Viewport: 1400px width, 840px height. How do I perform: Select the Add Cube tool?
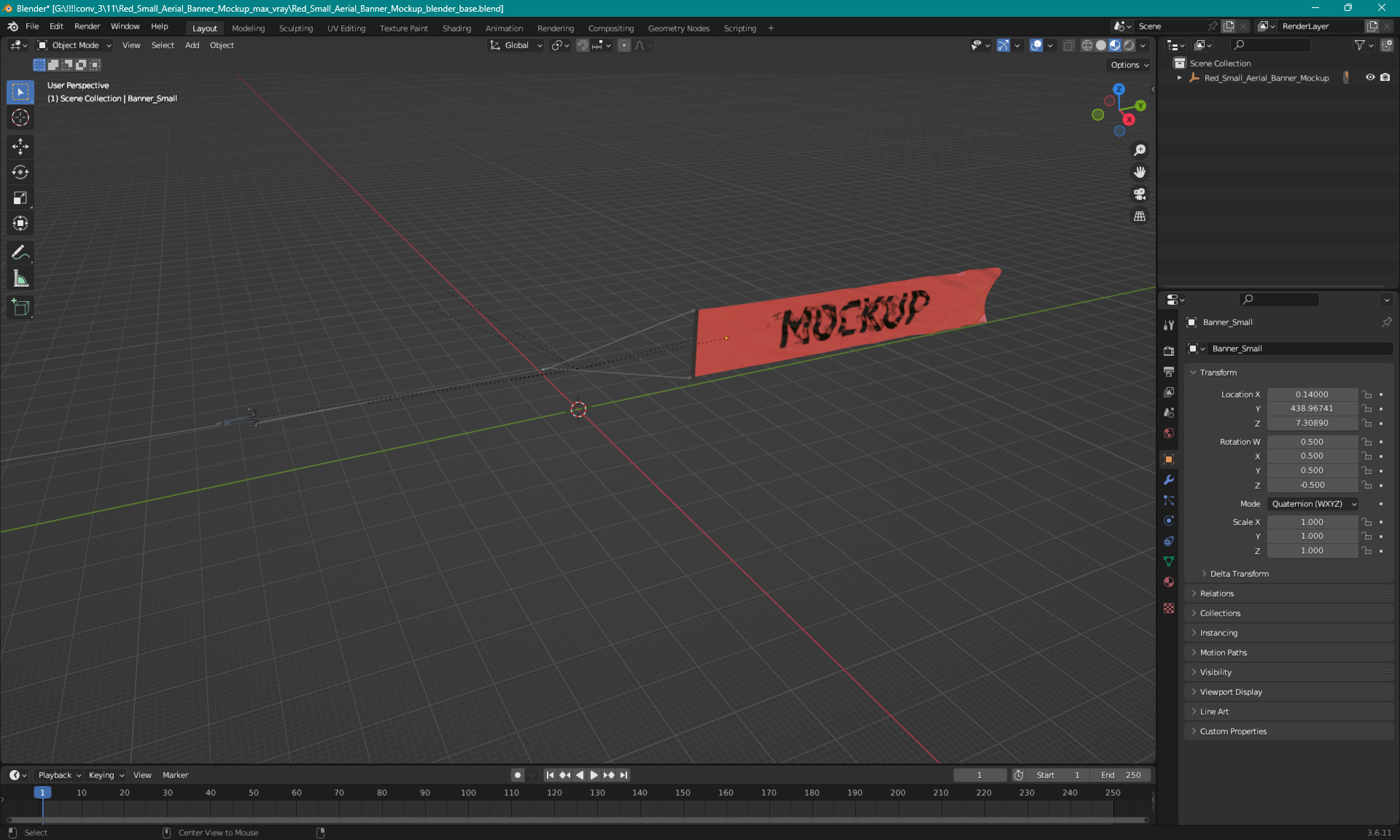pos(20,308)
